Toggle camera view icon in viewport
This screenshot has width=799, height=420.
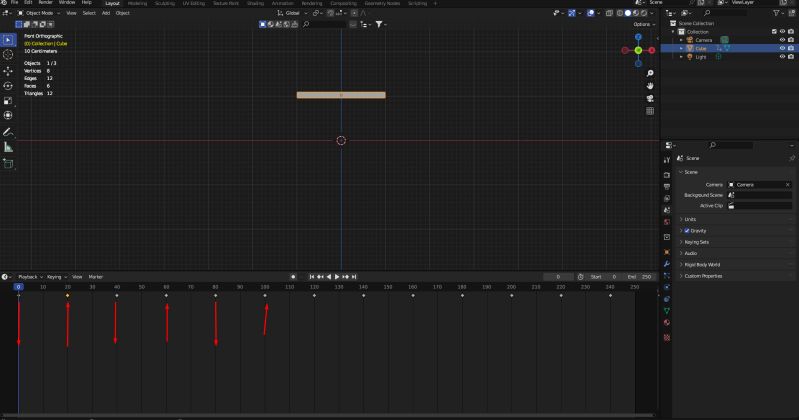pos(650,98)
